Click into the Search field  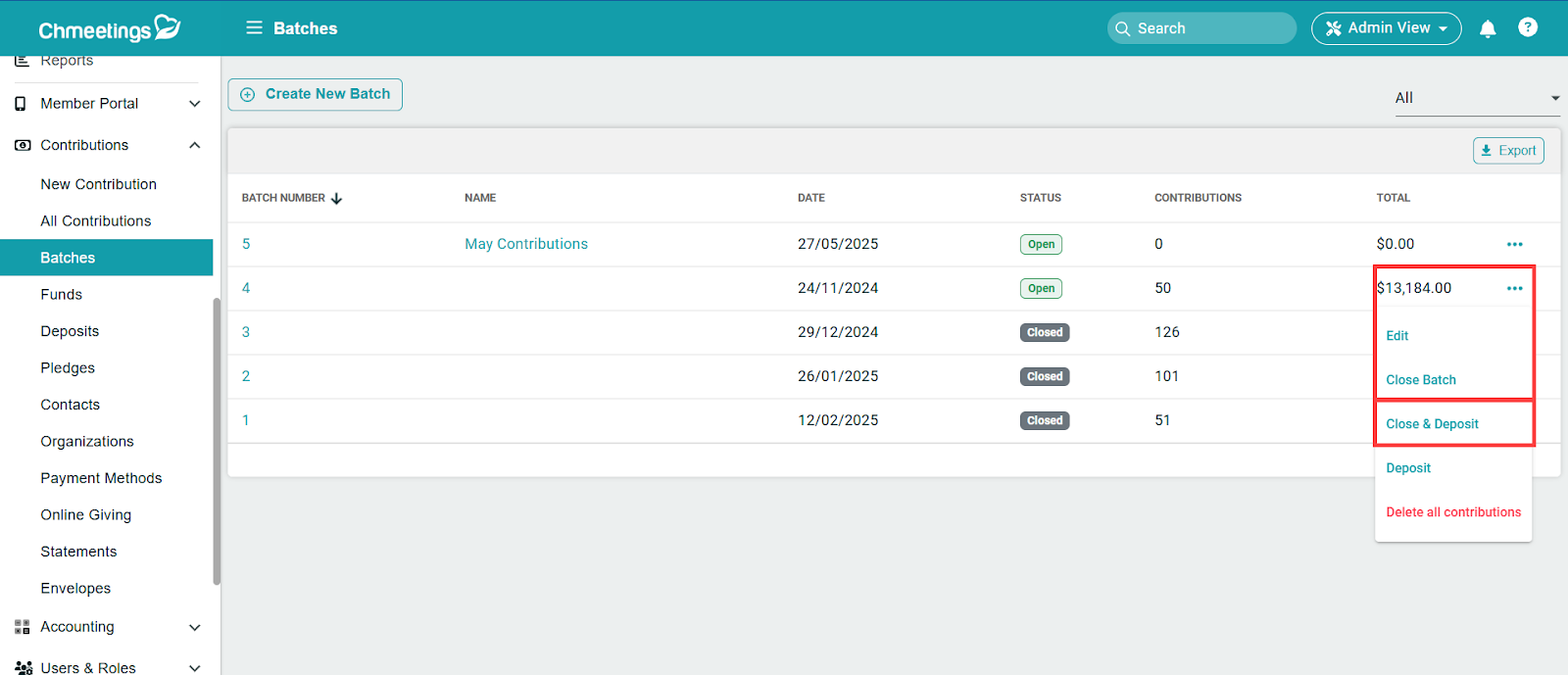click(1201, 28)
